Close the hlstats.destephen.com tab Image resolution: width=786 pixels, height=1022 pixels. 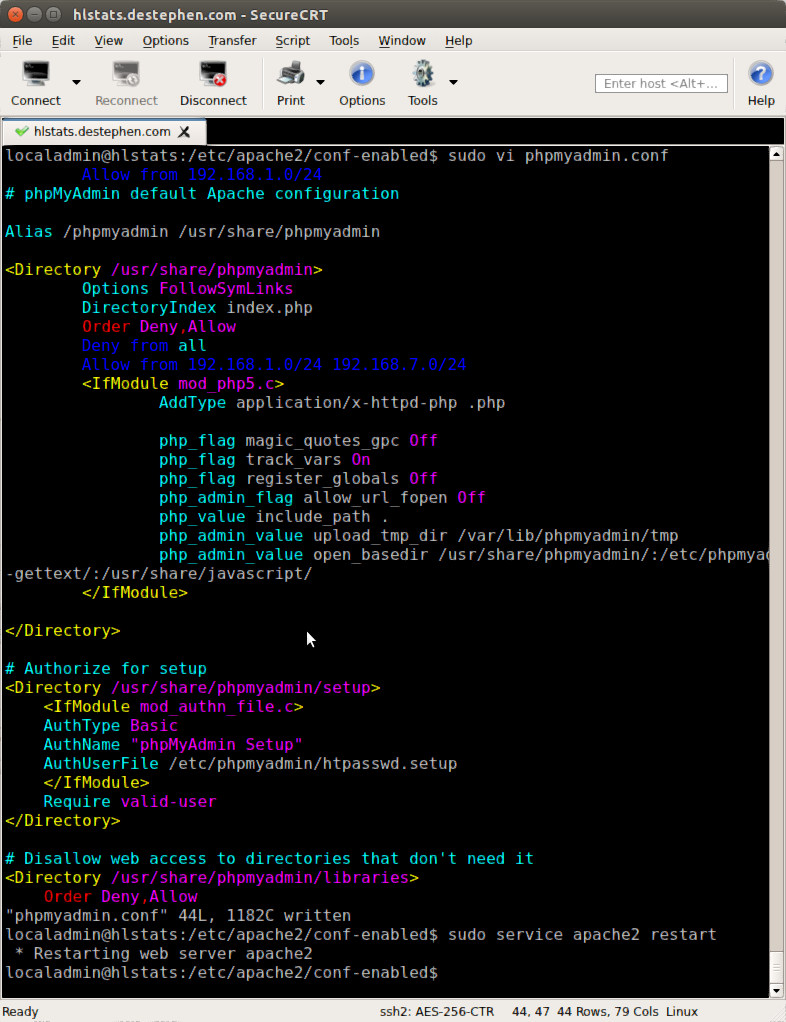[184, 132]
